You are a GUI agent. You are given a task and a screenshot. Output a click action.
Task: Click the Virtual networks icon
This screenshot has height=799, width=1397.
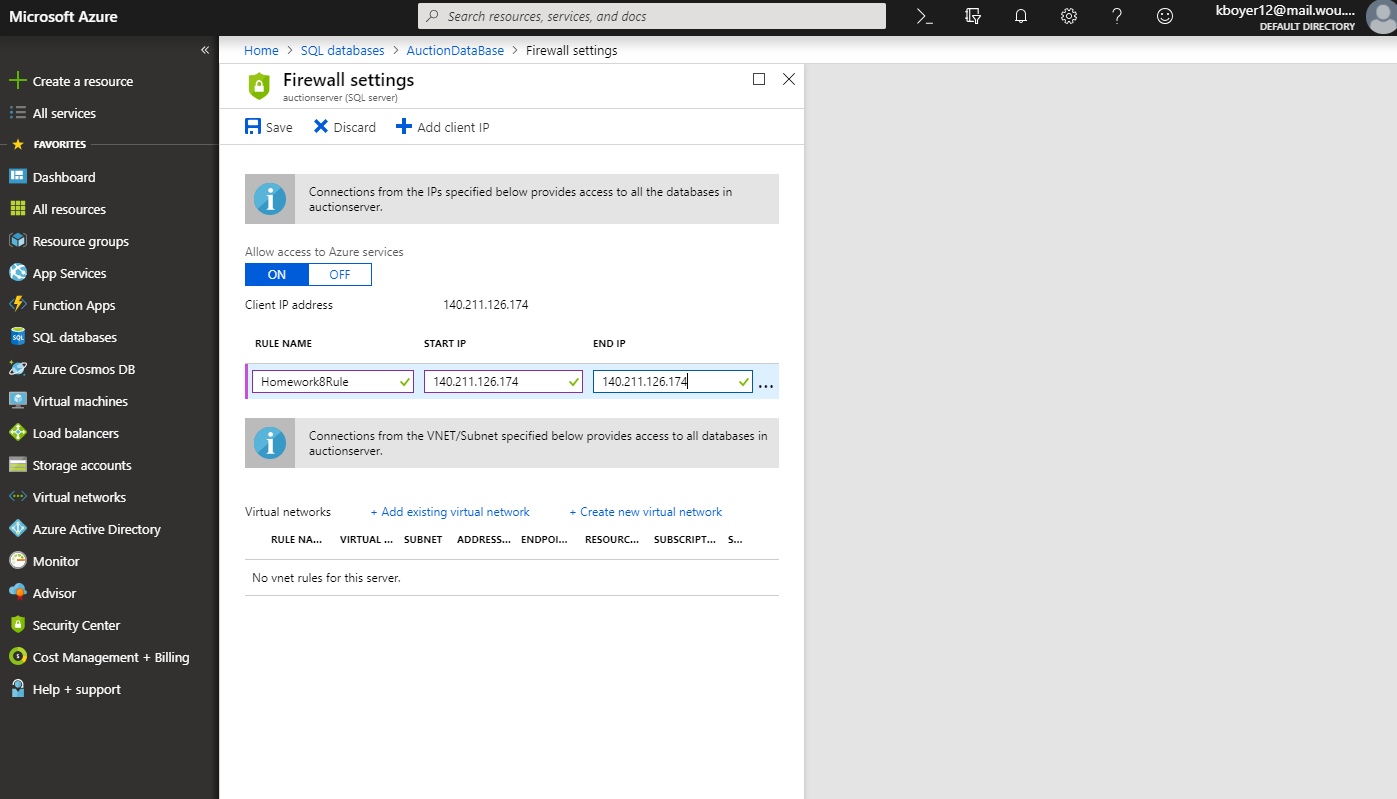coord(17,497)
